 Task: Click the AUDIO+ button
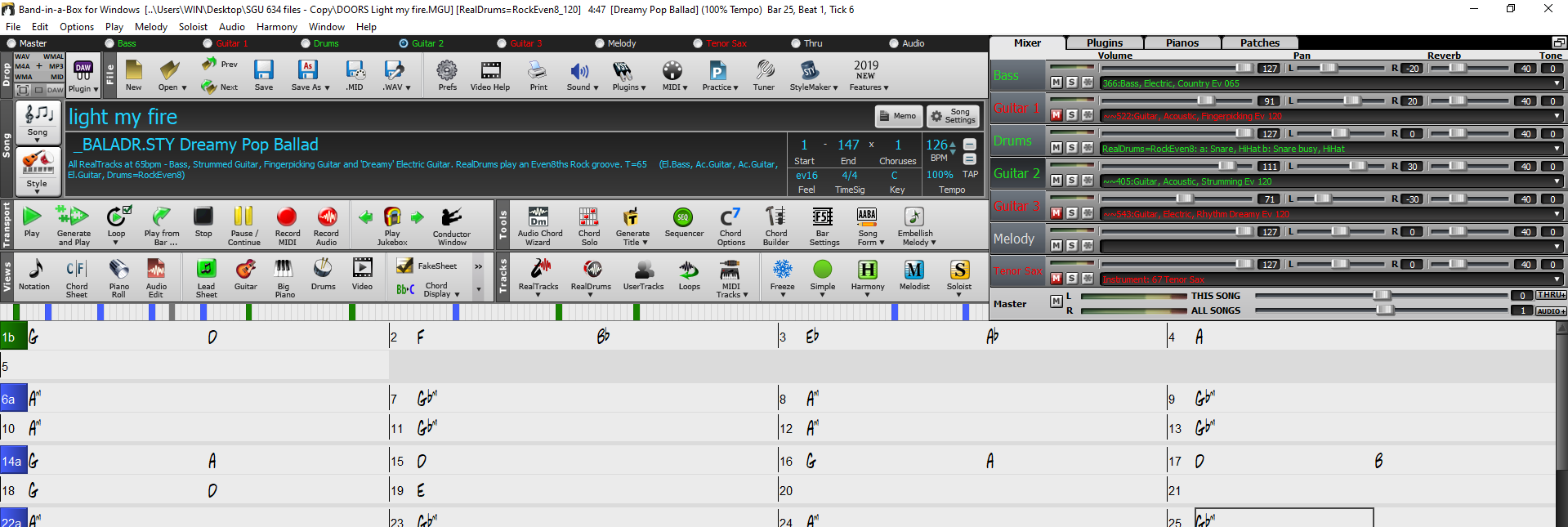pyautogui.click(x=1551, y=311)
